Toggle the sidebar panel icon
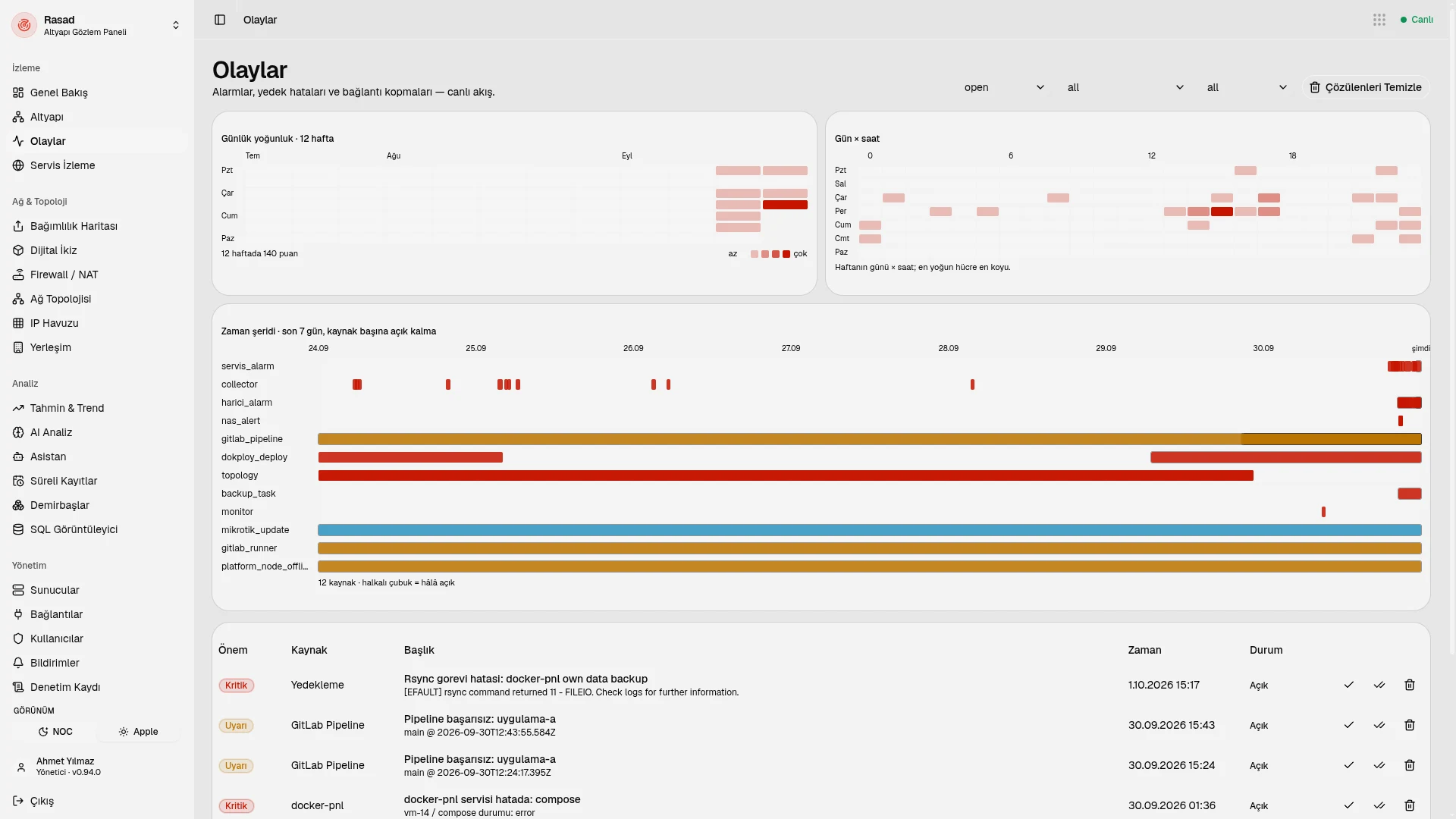This screenshot has width=1456, height=819. 220,20
